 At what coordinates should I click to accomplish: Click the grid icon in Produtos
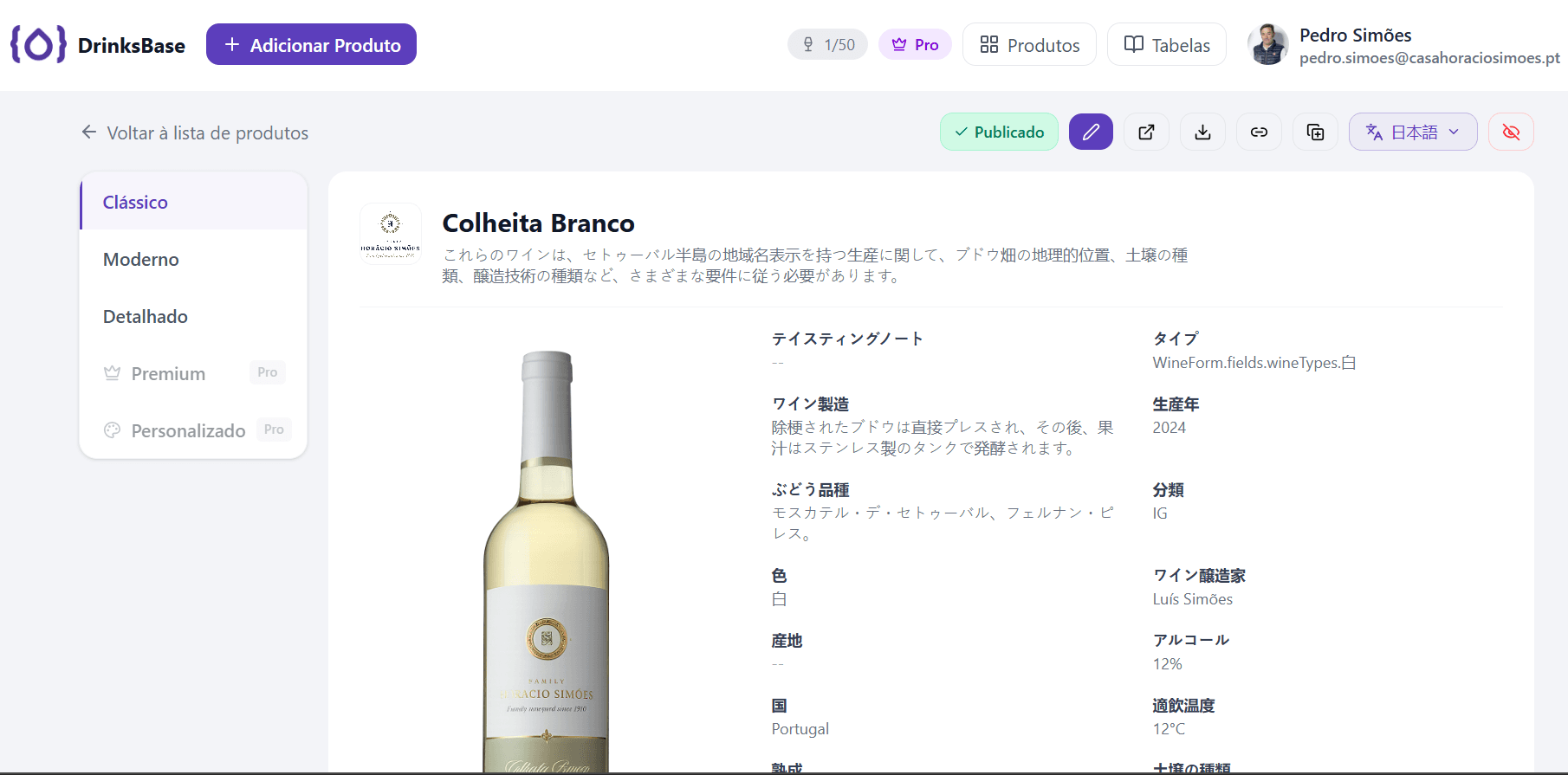click(988, 44)
